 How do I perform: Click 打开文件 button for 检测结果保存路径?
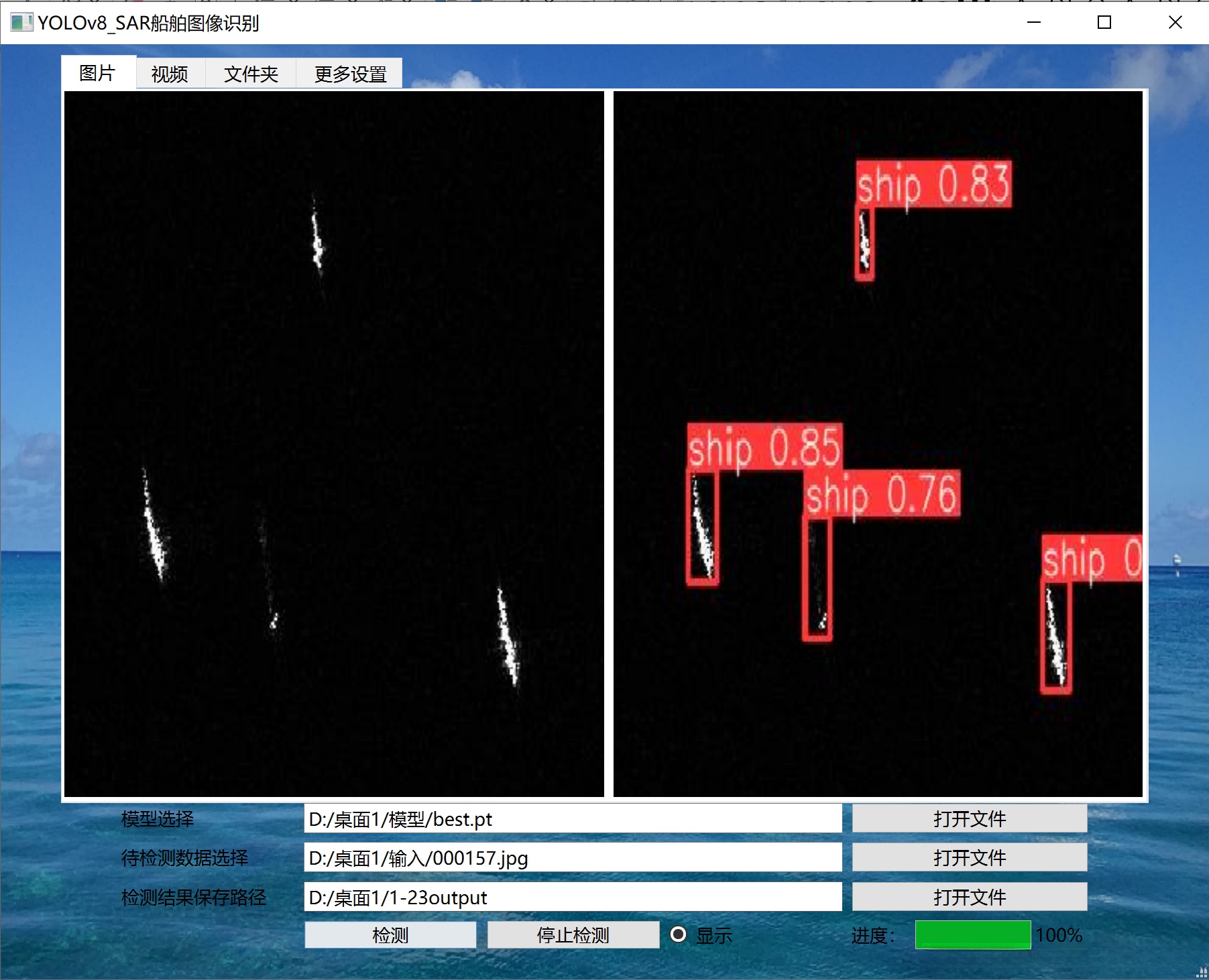pyautogui.click(x=970, y=897)
